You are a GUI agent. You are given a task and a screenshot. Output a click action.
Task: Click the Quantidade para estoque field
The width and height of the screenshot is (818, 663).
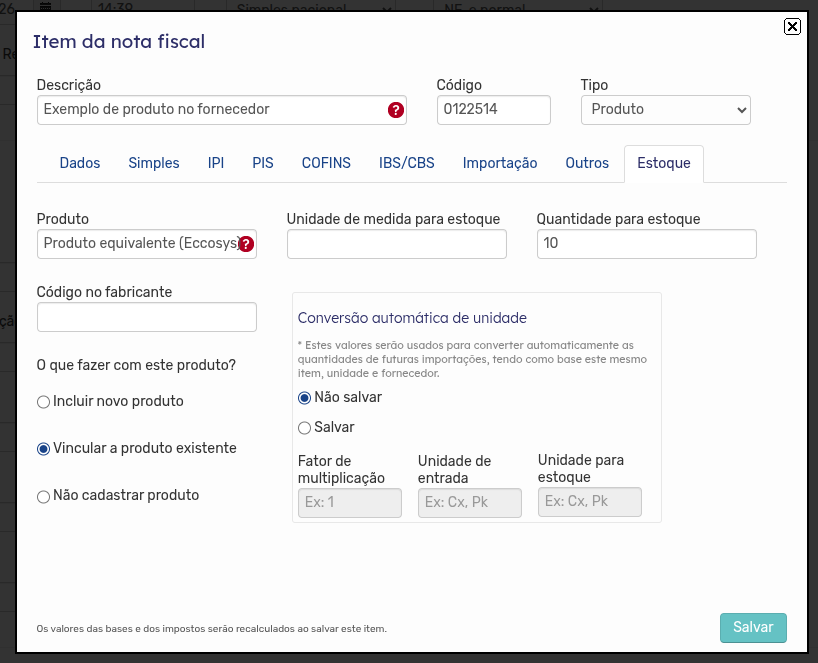646,244
